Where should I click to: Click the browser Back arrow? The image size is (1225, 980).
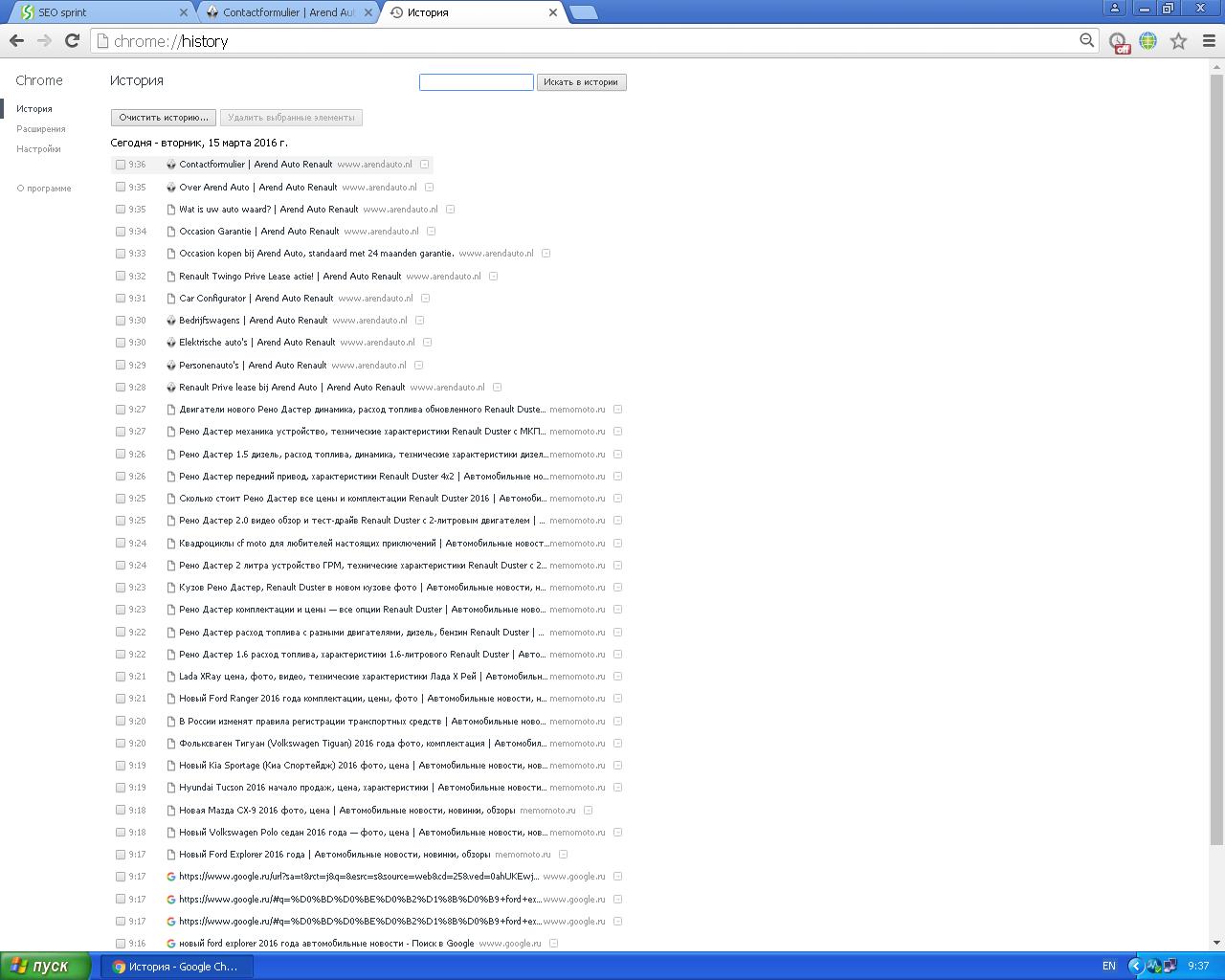(x=16, y=41)
